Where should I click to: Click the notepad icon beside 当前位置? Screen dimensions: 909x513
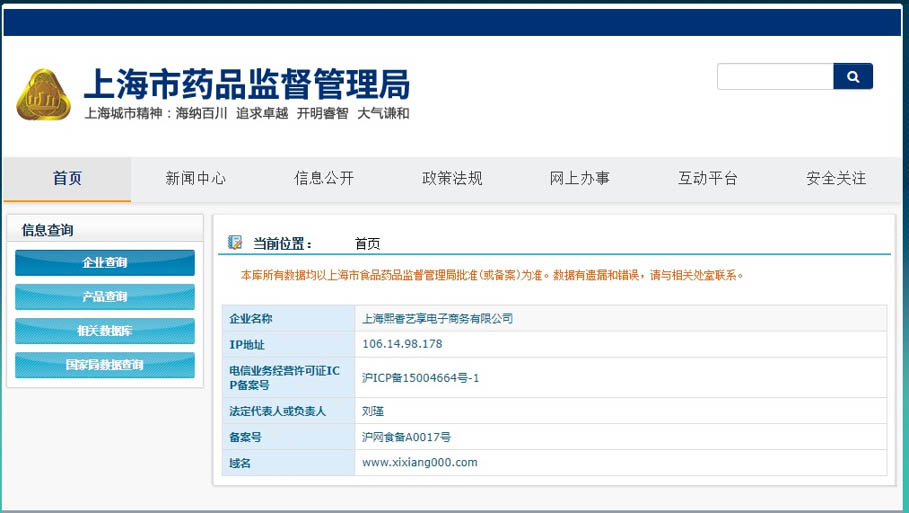point(235,243)
